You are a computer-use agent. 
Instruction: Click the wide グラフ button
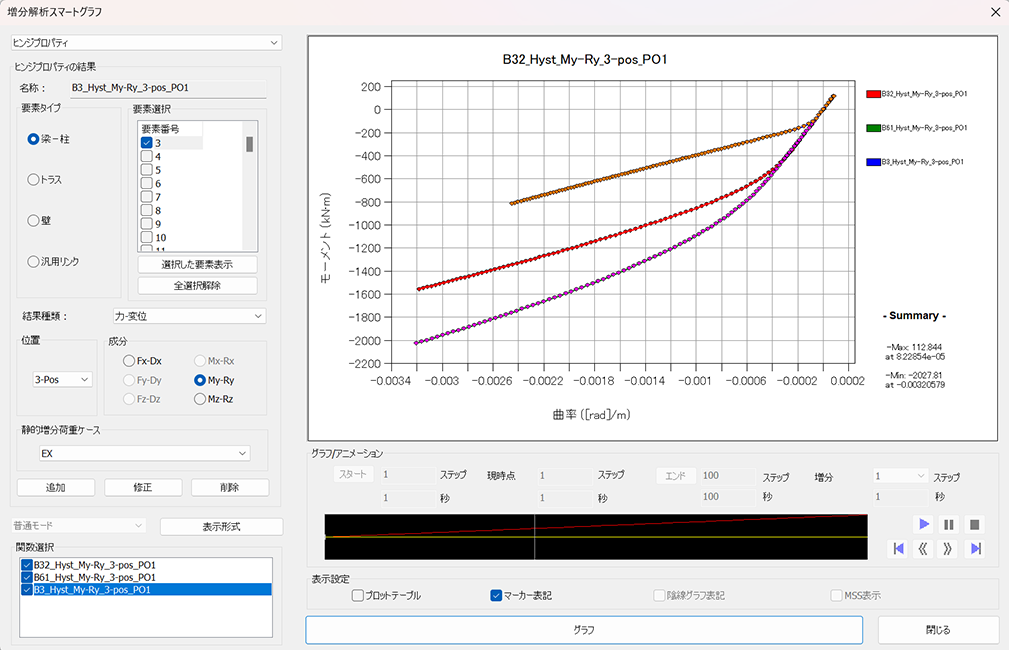point(583,630)
